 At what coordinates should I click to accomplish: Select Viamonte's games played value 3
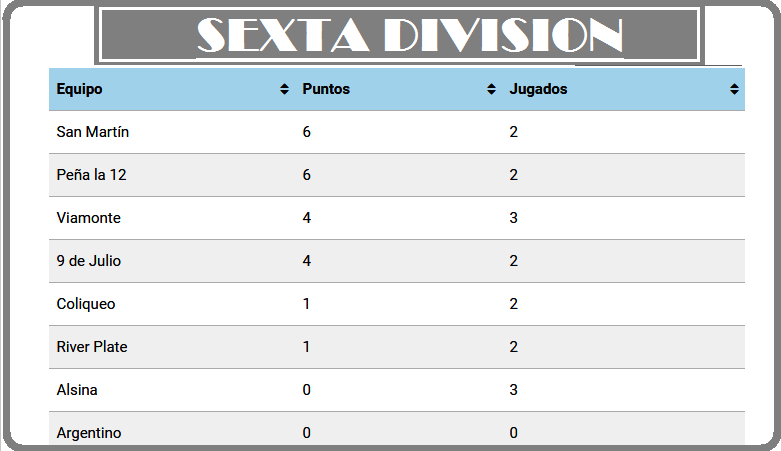(514, 218)
